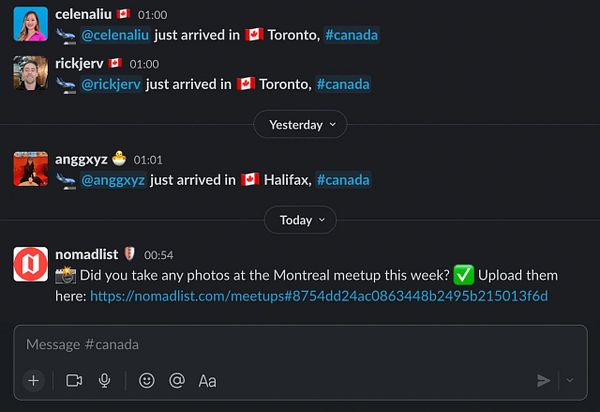Viewport: 600px width, 412px height.
Task: Open send options dropdown arrow
Action: 570,380
